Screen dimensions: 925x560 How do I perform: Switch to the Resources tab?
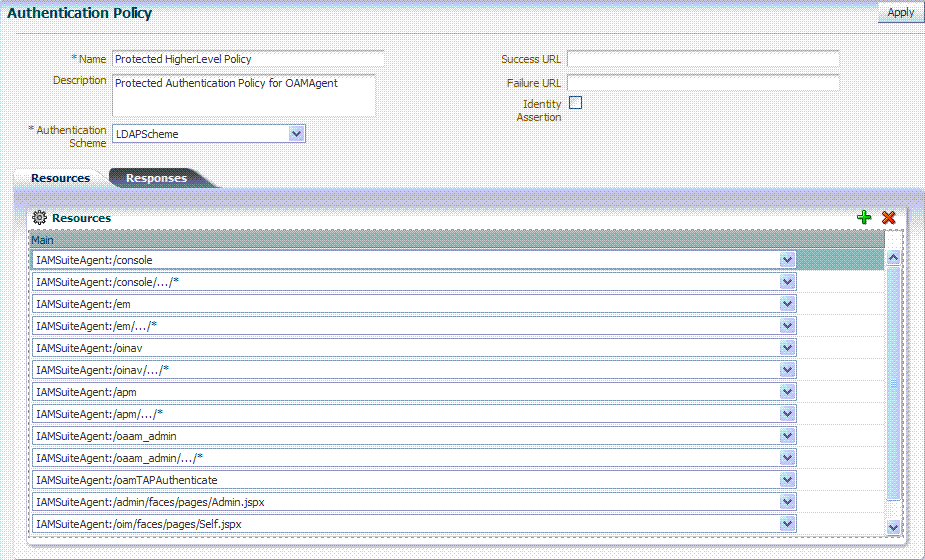tap(60, 178)
